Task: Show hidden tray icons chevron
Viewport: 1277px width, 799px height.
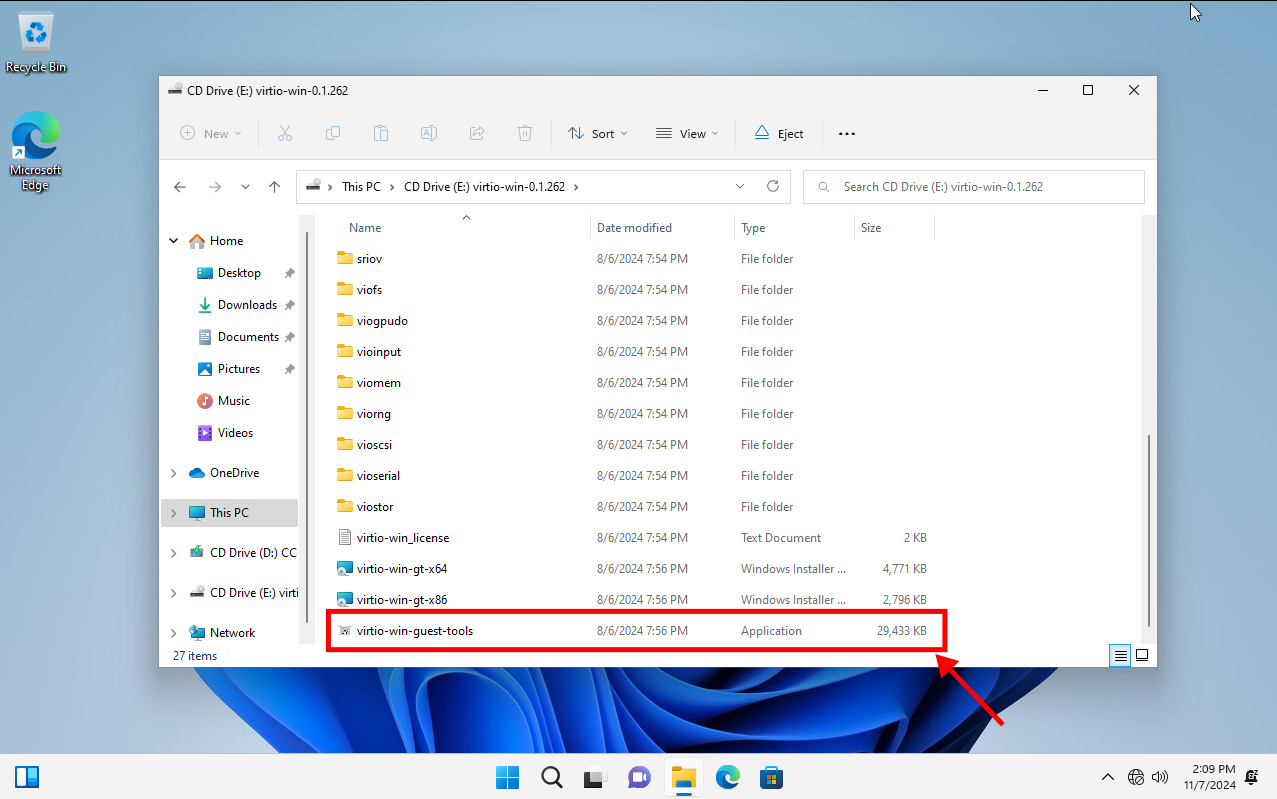Action: click(1107, 777)
